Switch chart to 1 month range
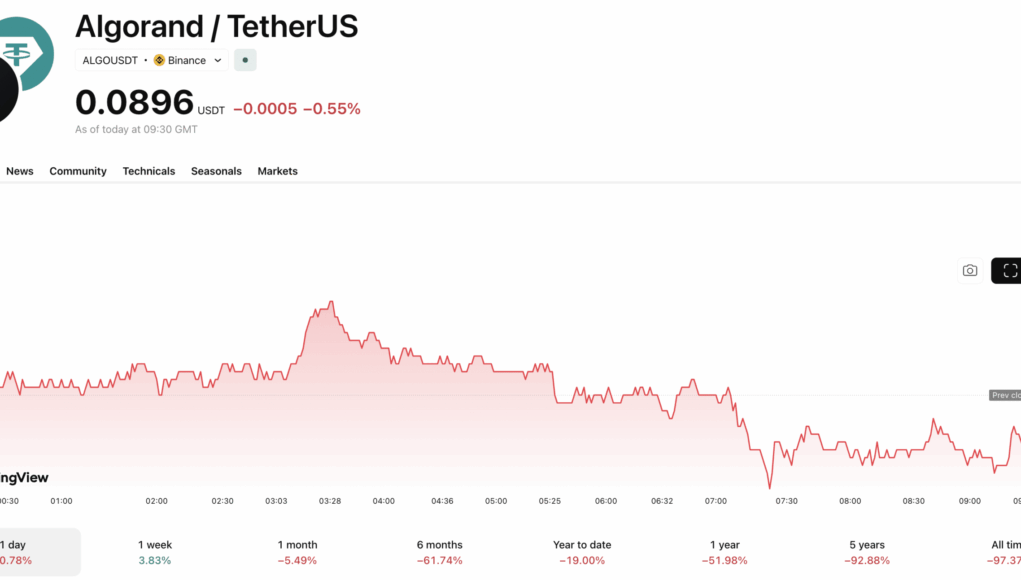The width and height of the screenshot is (1021, 580). coord(297,552)
